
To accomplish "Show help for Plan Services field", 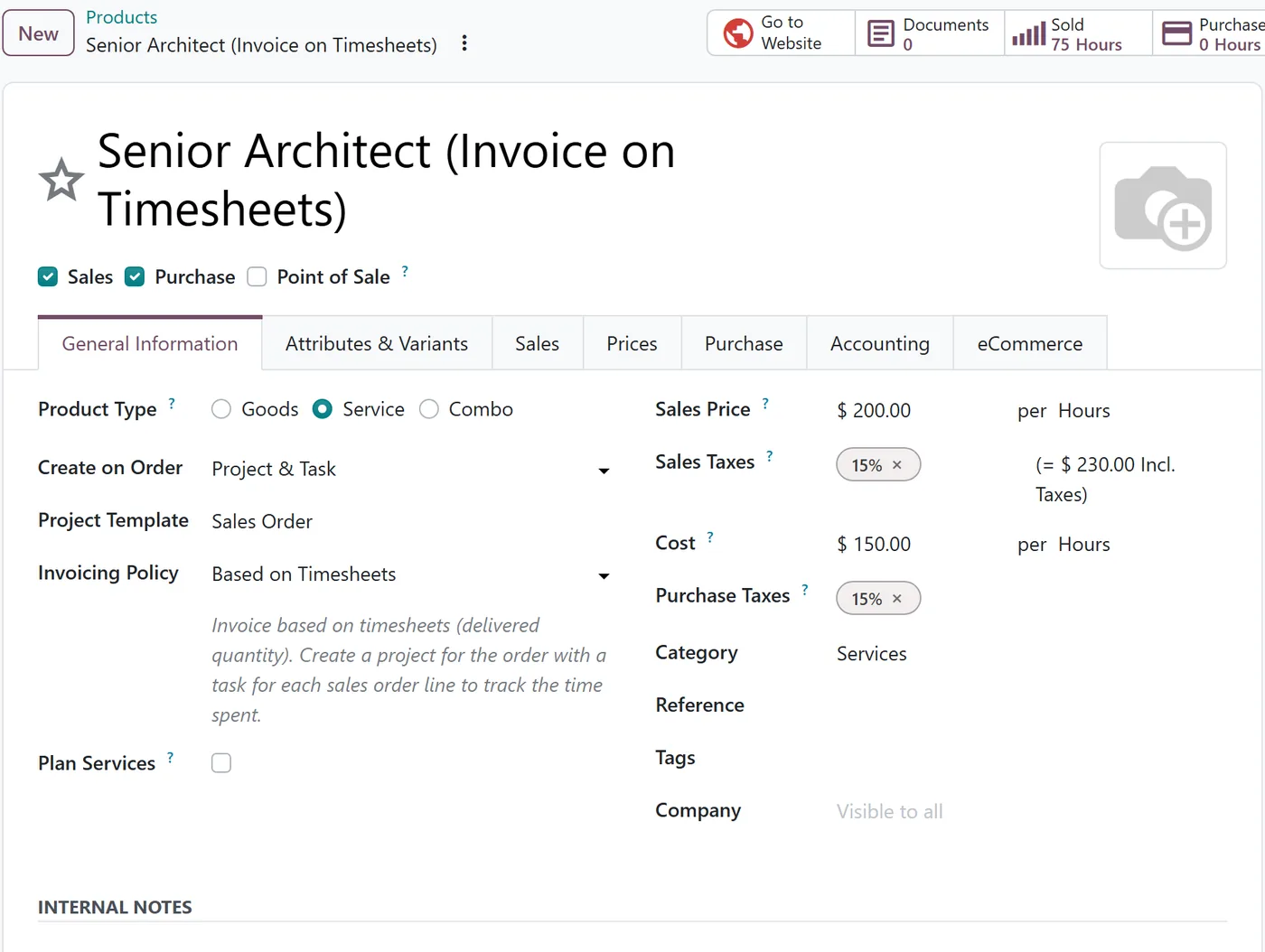I will (170, 758).
